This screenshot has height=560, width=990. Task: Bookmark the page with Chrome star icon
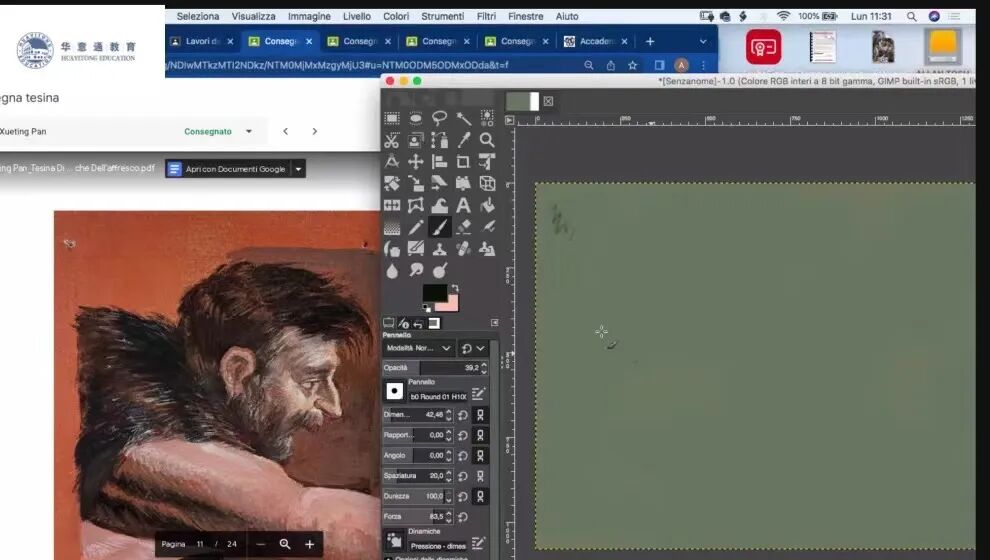point(632,65)
